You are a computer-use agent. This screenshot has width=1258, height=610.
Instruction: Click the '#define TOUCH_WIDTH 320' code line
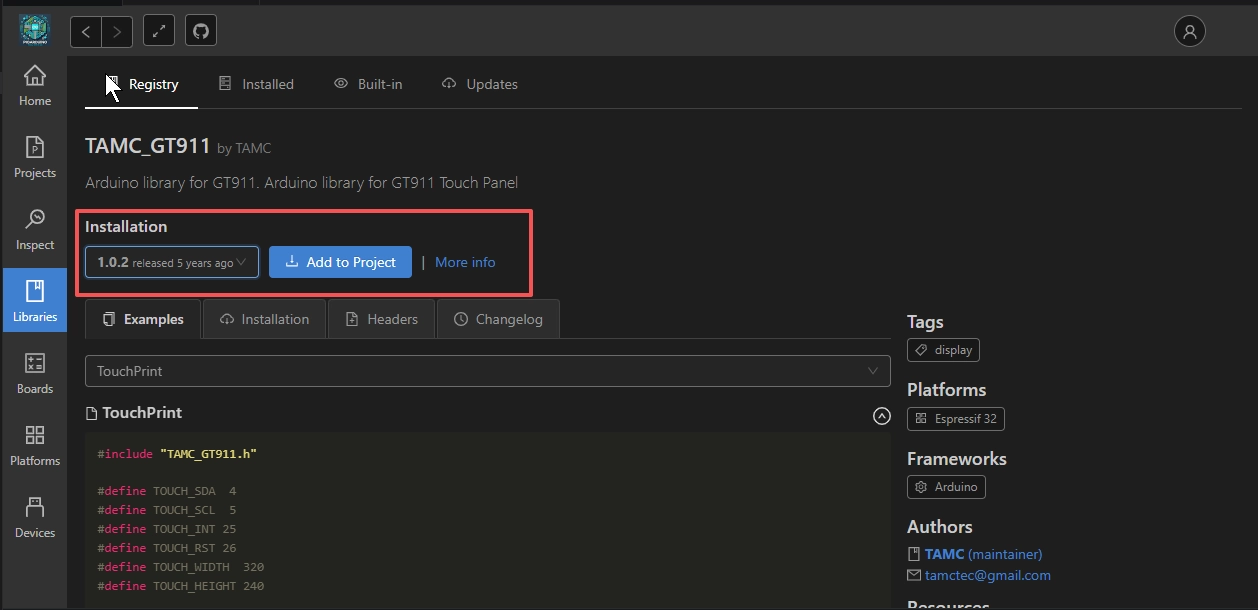point(180,567)
